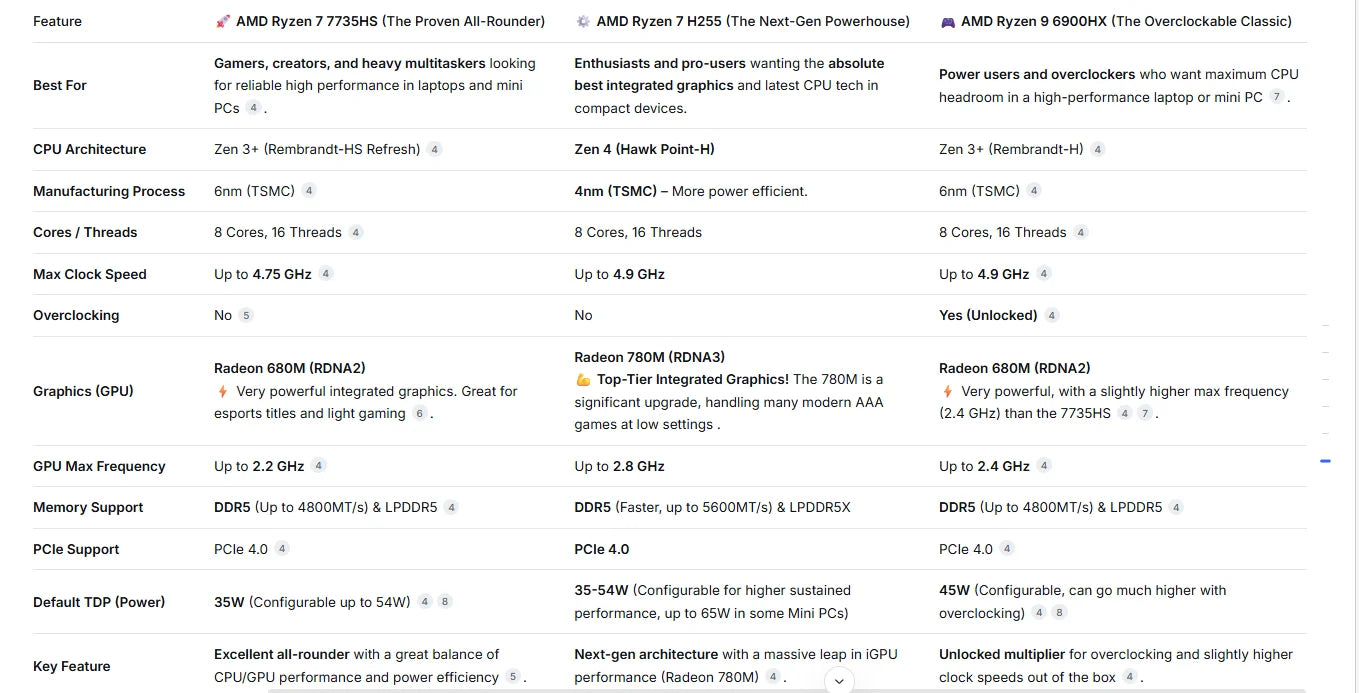Click 'DDR5 (Faster, up to 5600MT/s) & LPDDR5X' cell
Image resolution: width=1359 pixels, height=693 pixels.
coord(712,507)
